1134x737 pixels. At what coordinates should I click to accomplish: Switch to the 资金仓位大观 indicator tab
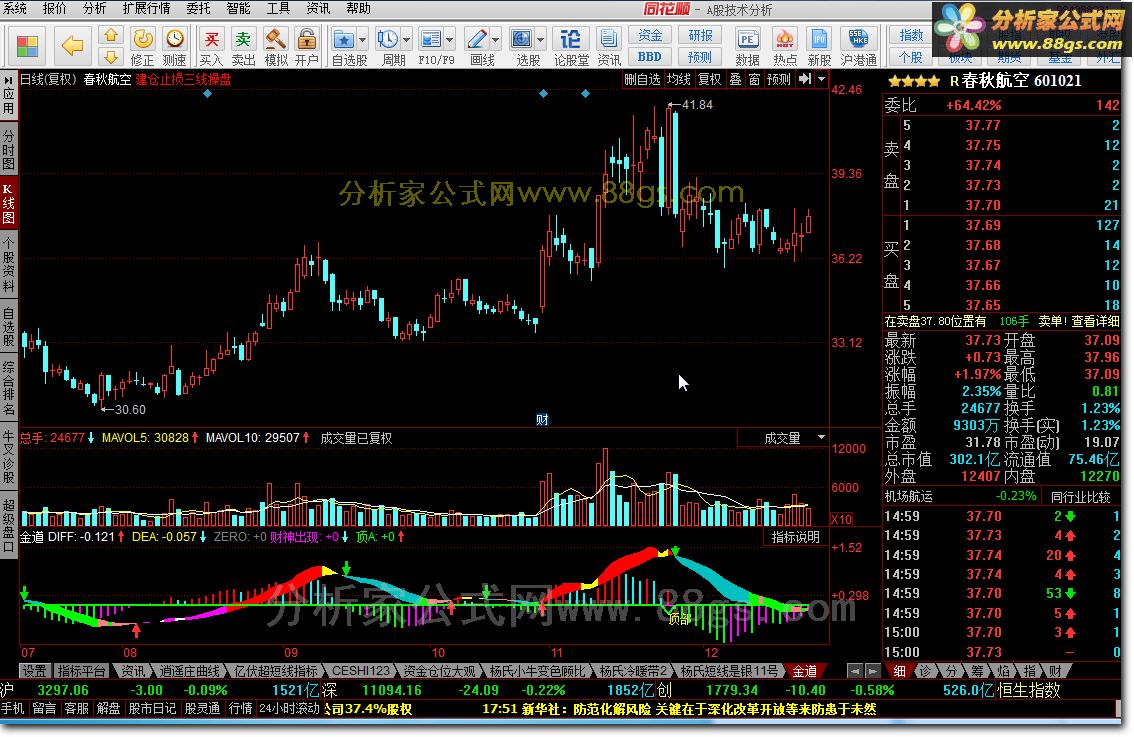coord(439,671)
